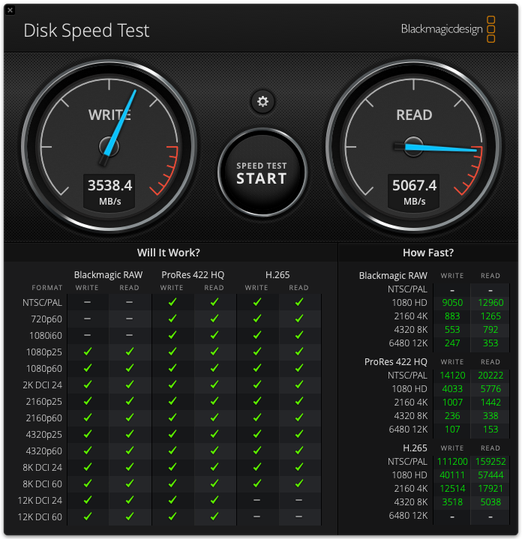Click the 8K DCI 24 format label
The width and height of the screenshot is (522, 539).
43,468
